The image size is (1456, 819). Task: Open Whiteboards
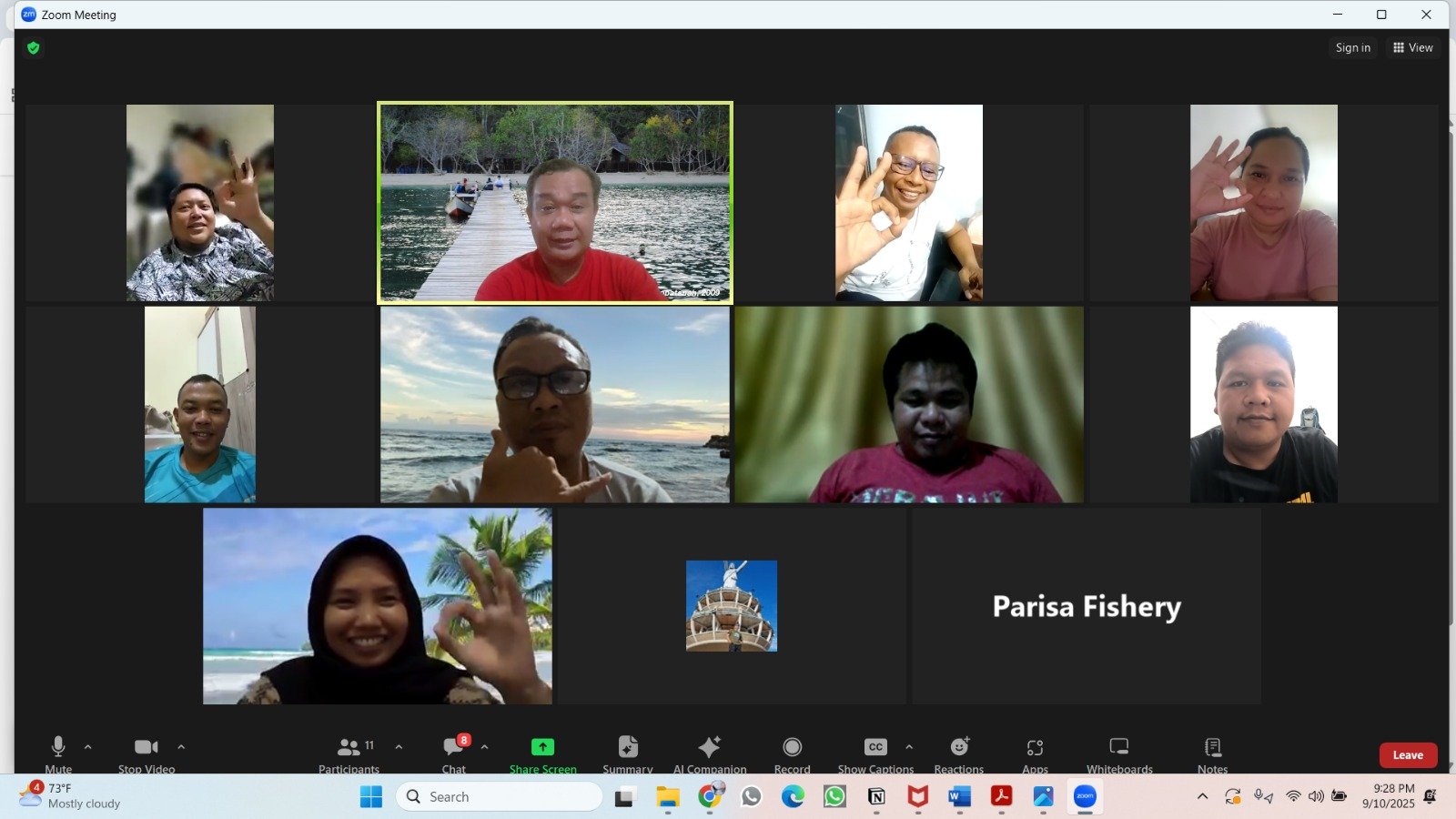pos(1118,753)
